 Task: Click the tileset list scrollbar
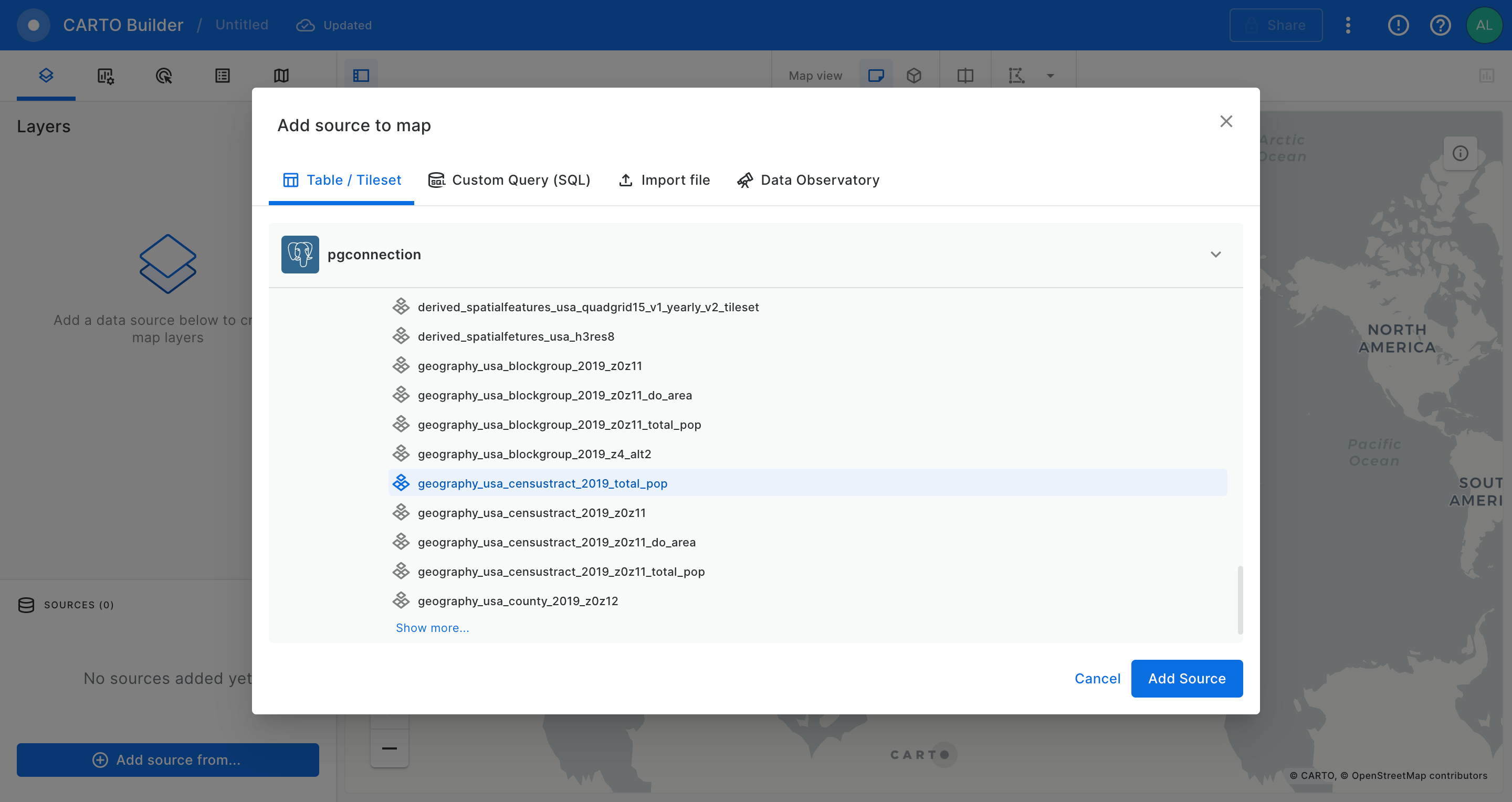(x=1240, y=598)
